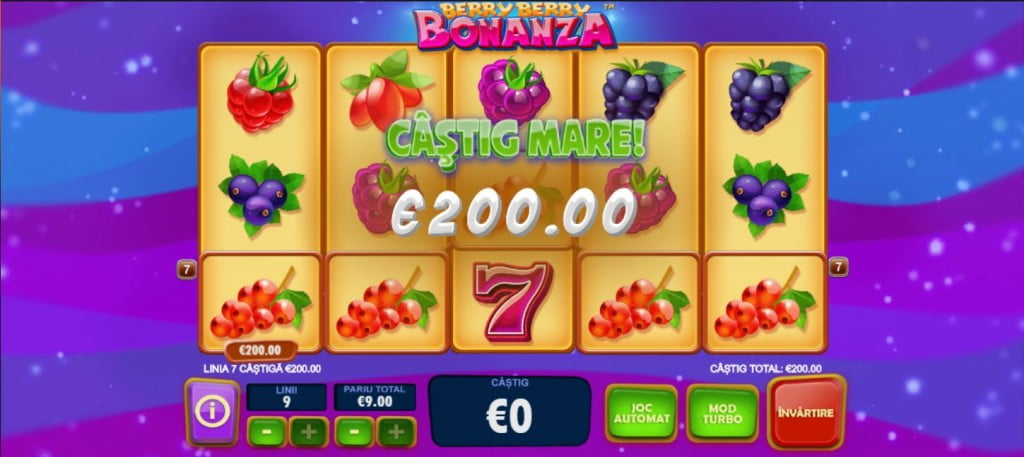Click the Linii 9 value field
1024x457 pixels.
point(287,397)
